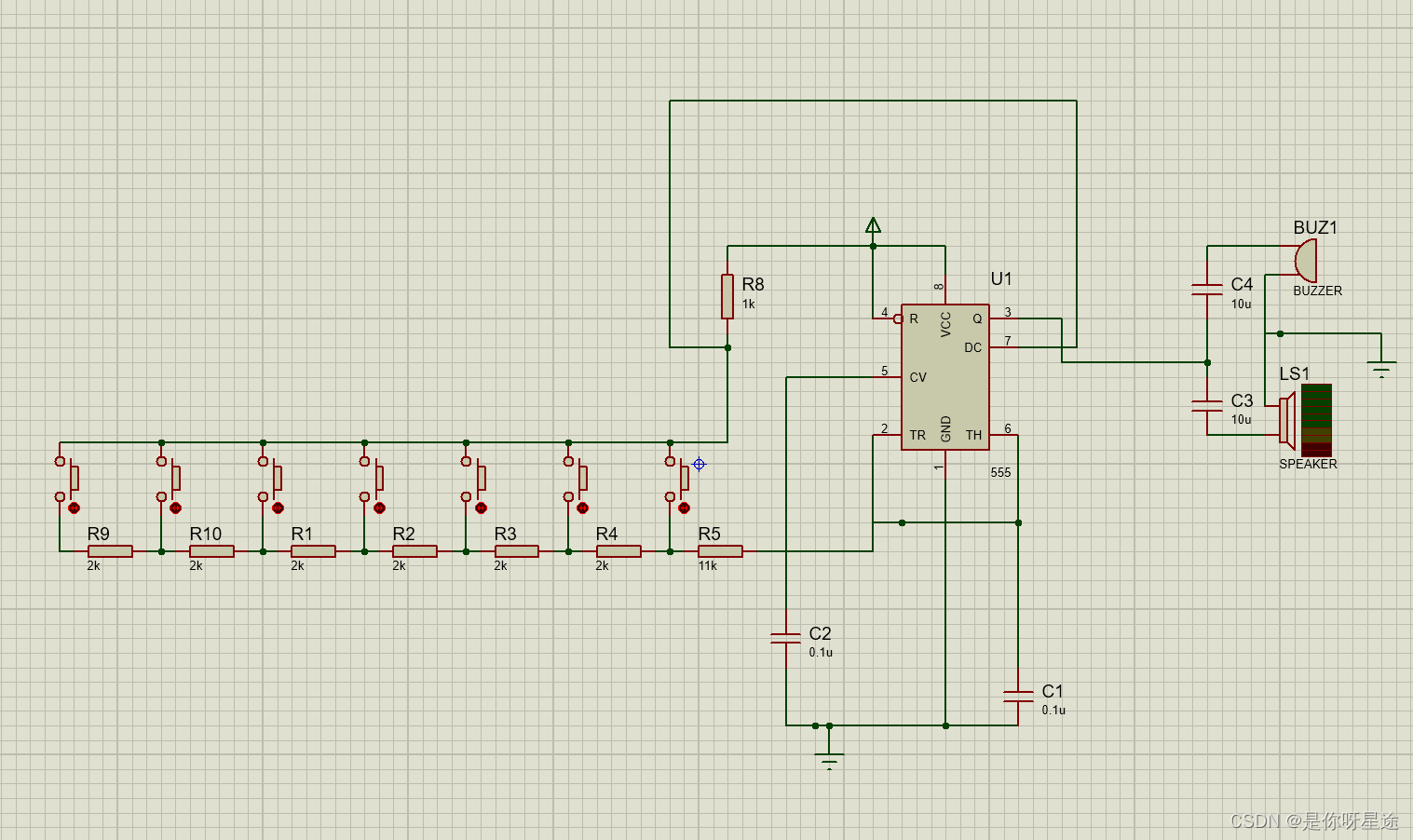Screen dimensions: 1413x840
Task: Select the R3 resistor body
Action: [x=516, y=551]
